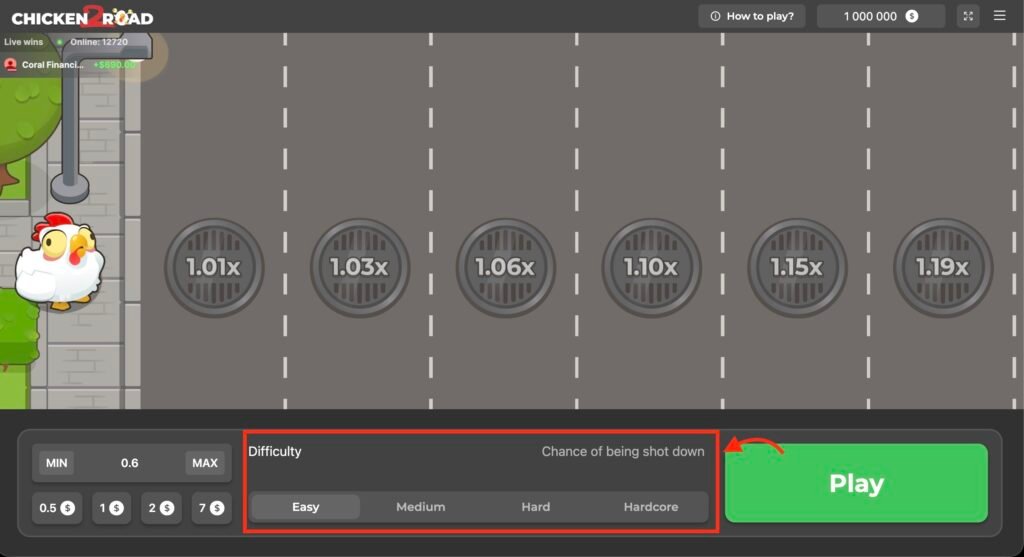The height and width of the screenshot is (557, 1024).
Task: Click the 1.01x manhole cover
Action: pos(213,268)
